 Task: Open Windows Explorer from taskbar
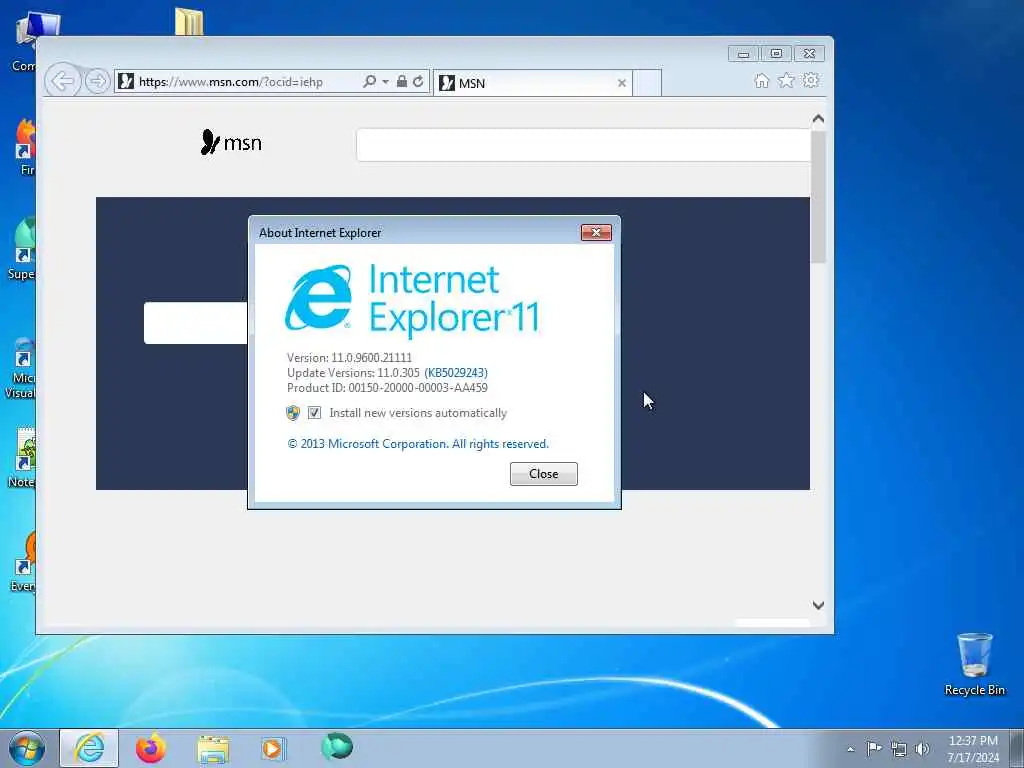(213, 749)
